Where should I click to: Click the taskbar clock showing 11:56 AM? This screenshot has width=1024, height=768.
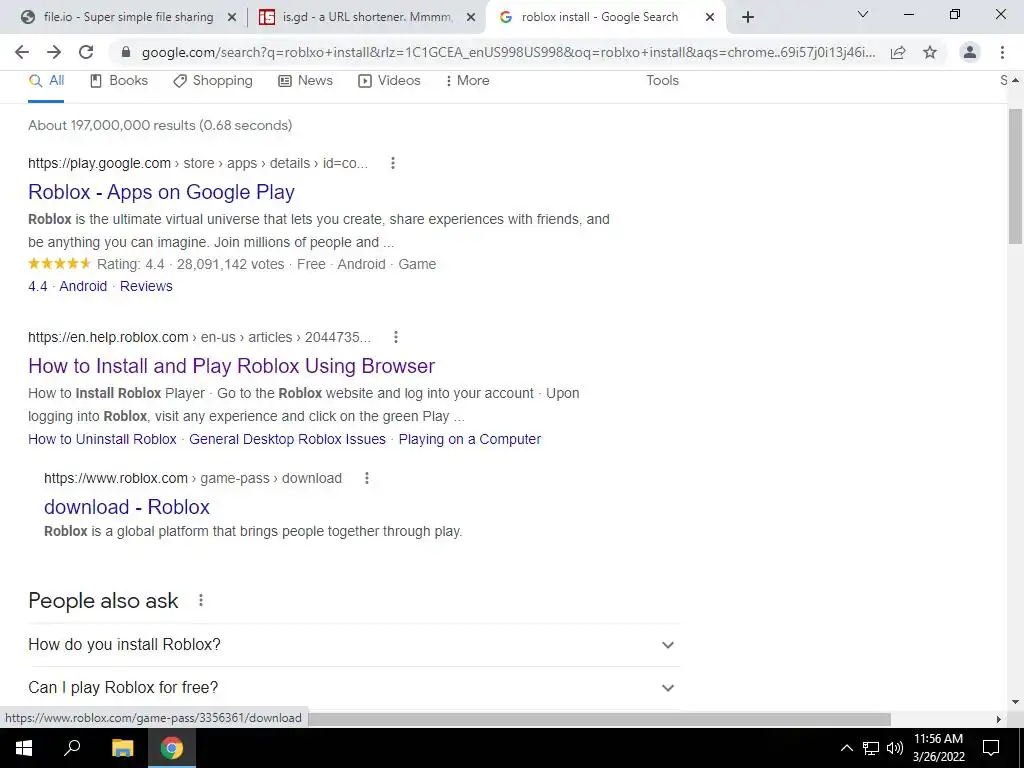coord(938,748)
